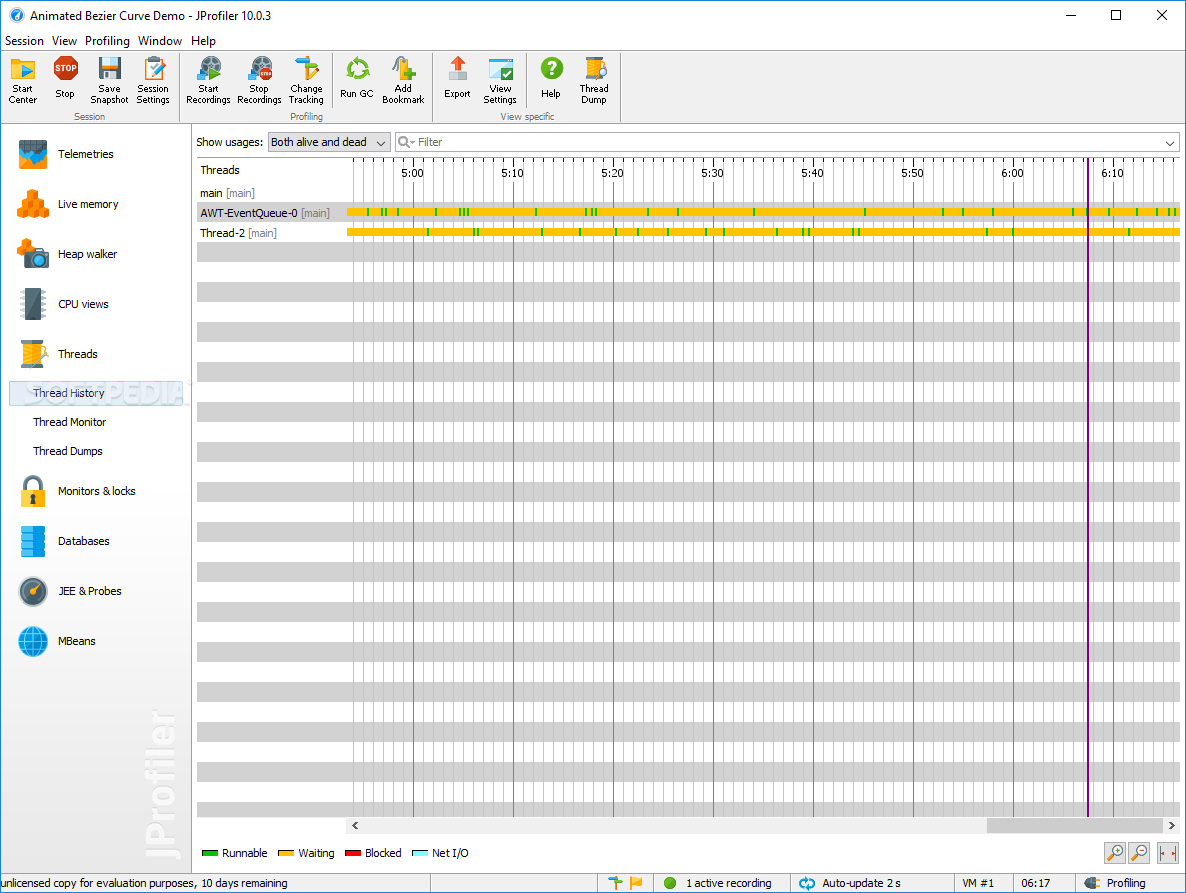Click the scroll left arrow of timeline
Image resolution: width=1186 pixels, height=893 pixels.
click(355, 826)
